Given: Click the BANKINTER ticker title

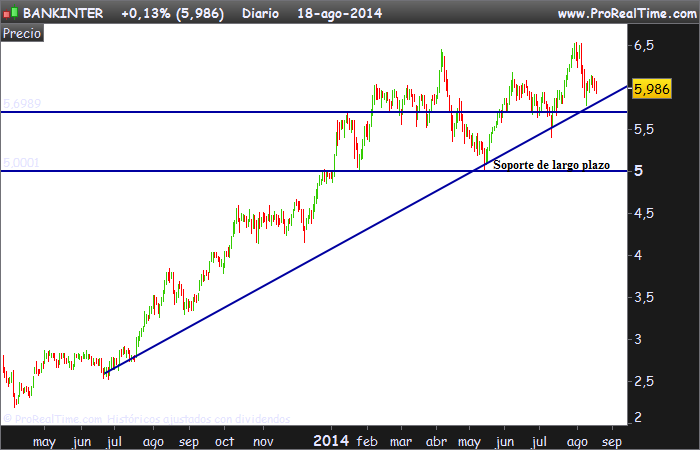Looking at the screenshot, I should coord(63,13).
